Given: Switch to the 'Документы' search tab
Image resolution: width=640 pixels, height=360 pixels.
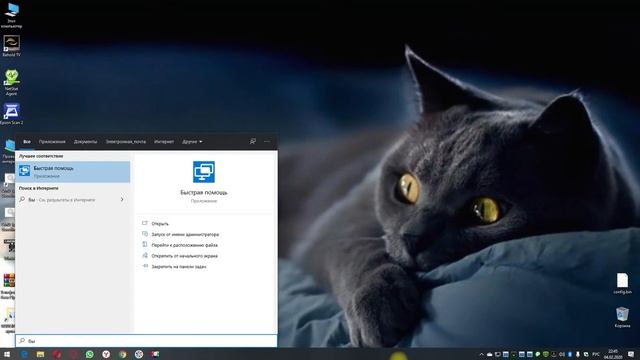Looking at the screenshot, I should tap(85, 142).
